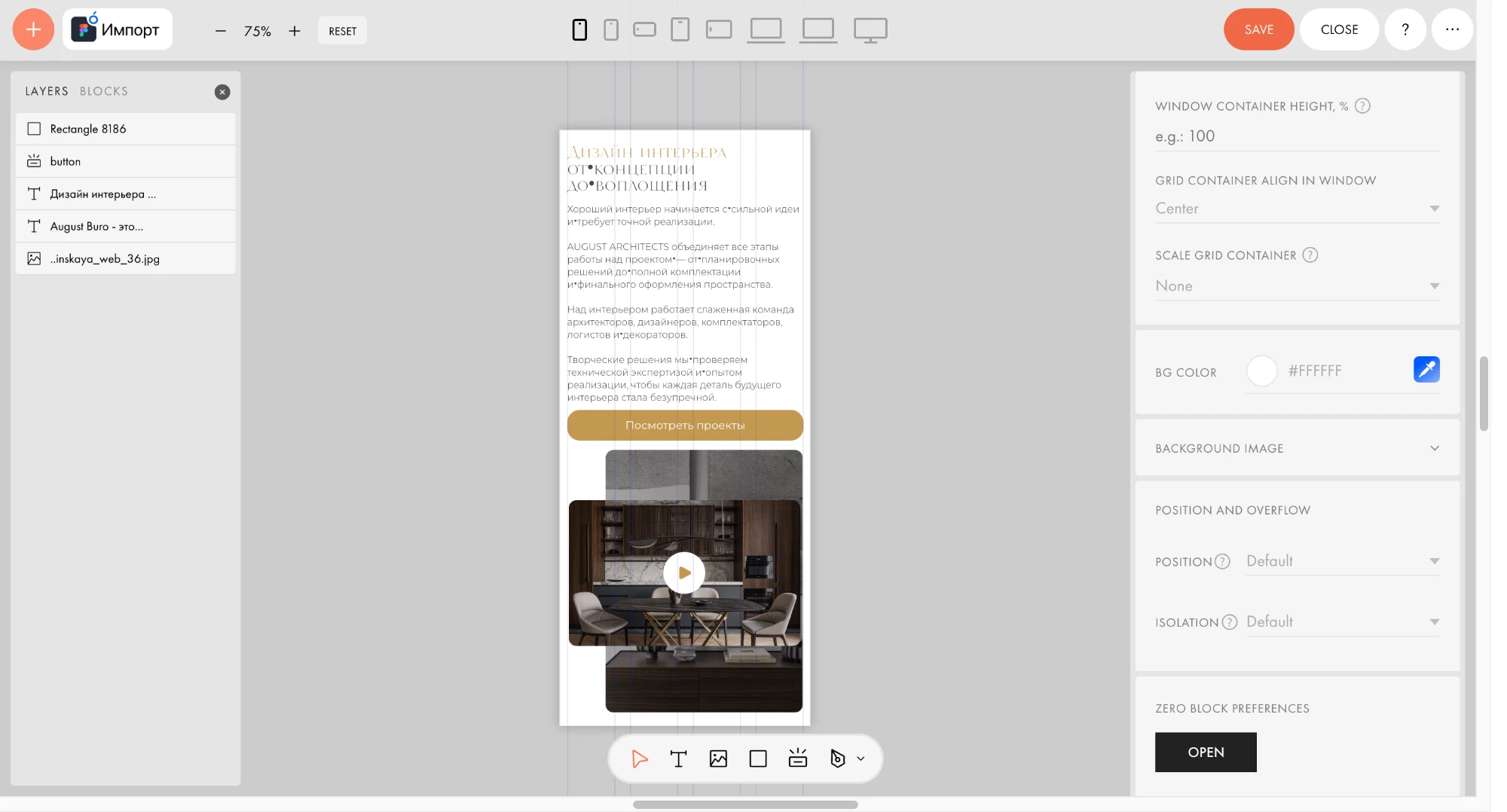Open the question mark help button
The width and height of the screenshot is (1507, 812).
pyautogui.click(x=1405, y=29)
